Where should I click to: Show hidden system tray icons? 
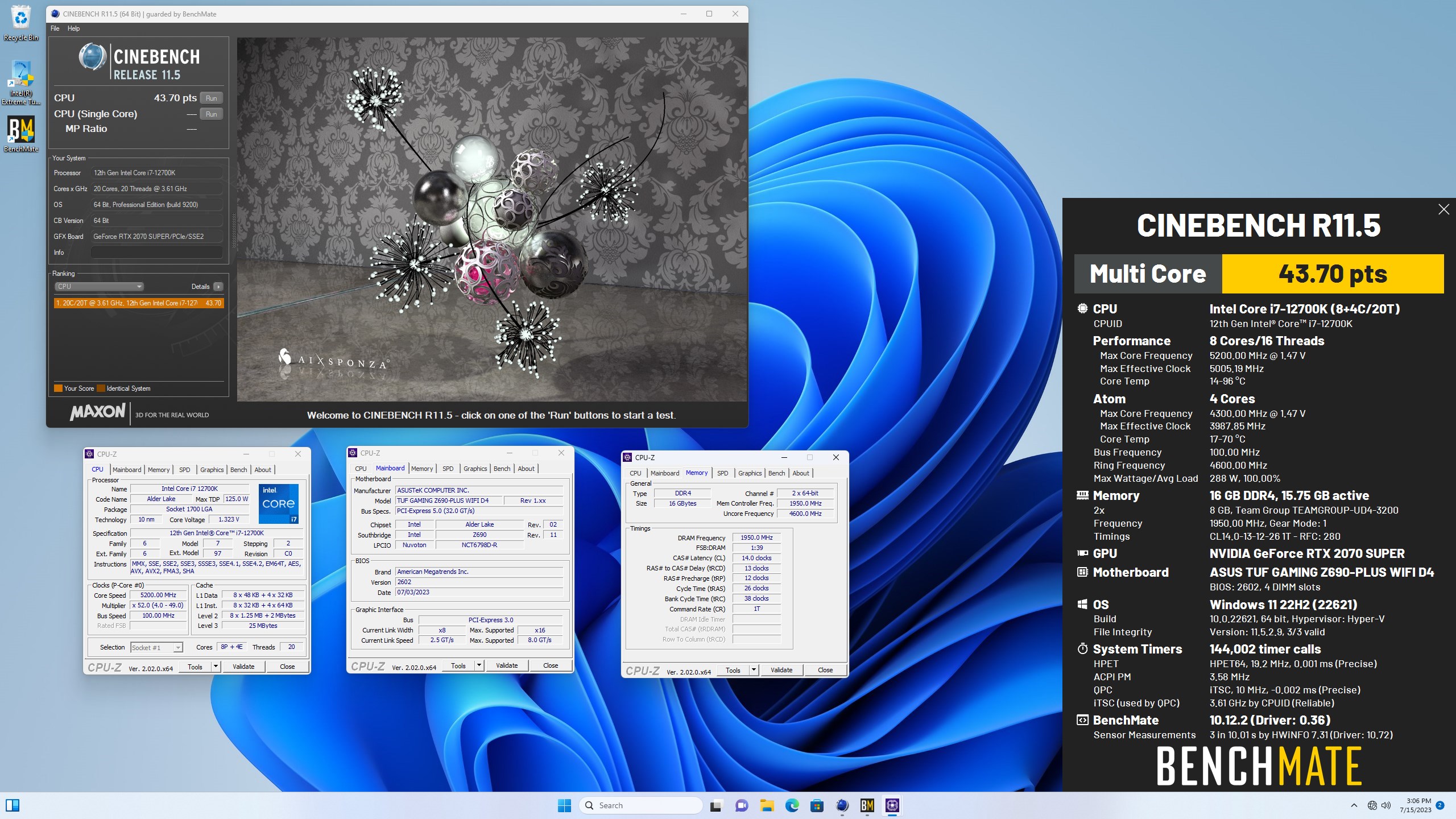click(x=1354, y=805)
